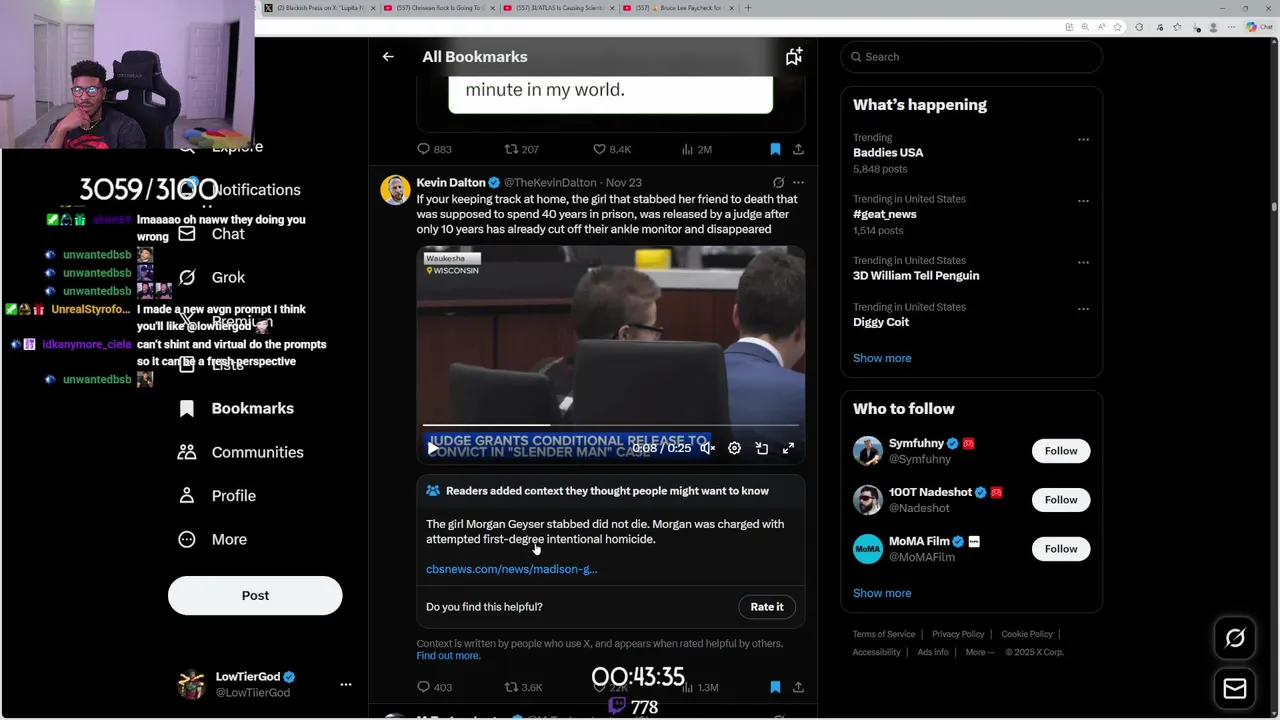The height and width of the screenshot is (720, 1280).
Task: Switch to the Bruce Lee Paycheck tab
Action: point(677,8)
